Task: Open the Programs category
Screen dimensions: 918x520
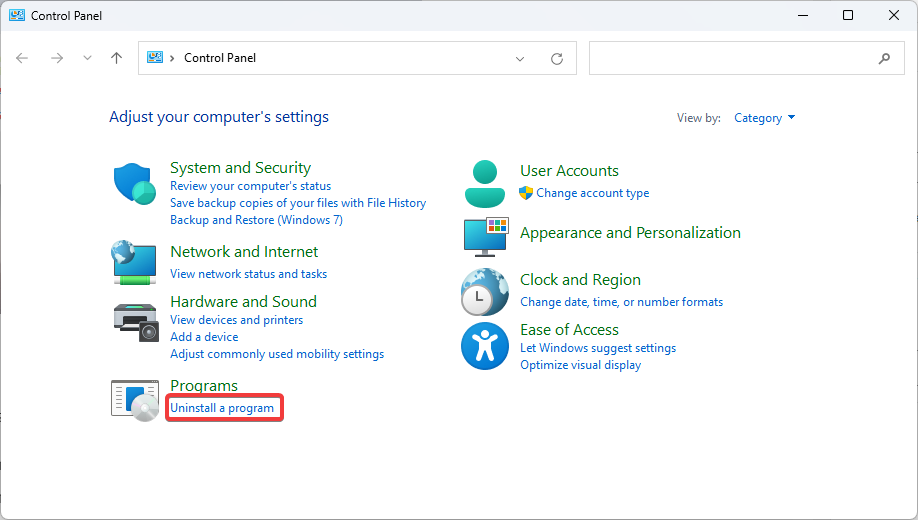Action: pos(204,385)
